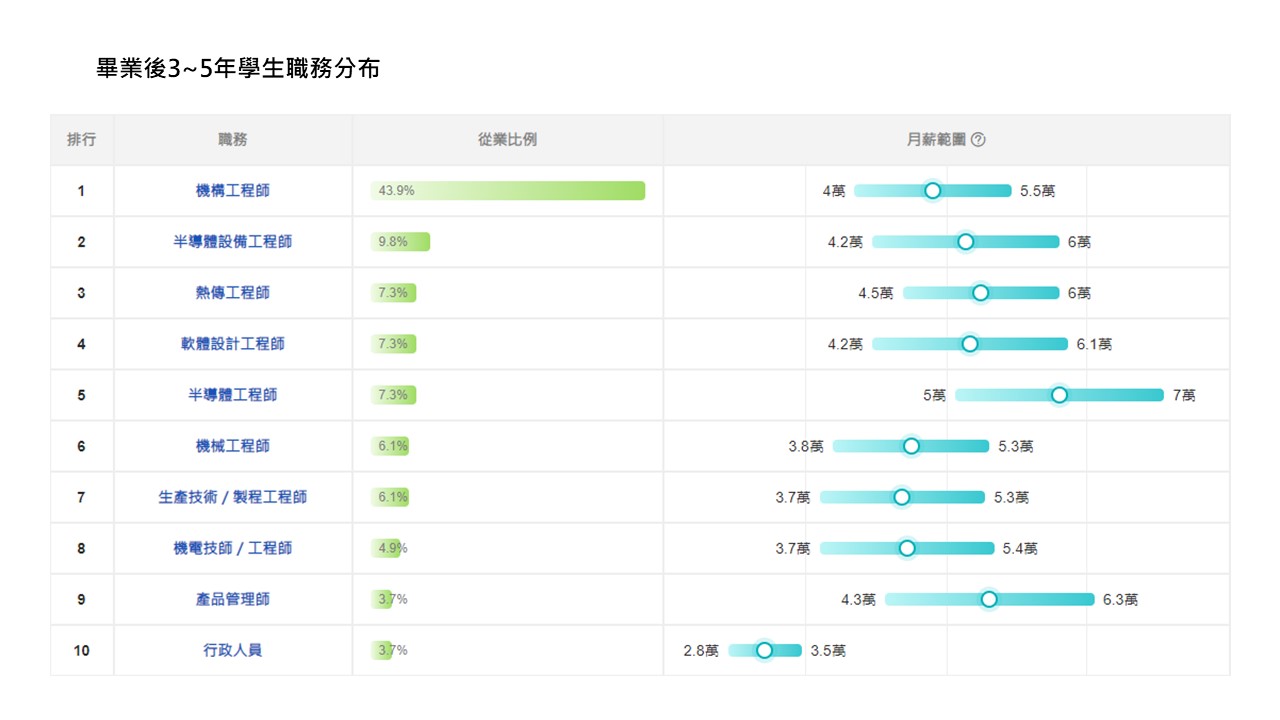Screen dimensions: 1280x720
Task: Click the 熱傳工程師 link
Action: click(232, 293)
